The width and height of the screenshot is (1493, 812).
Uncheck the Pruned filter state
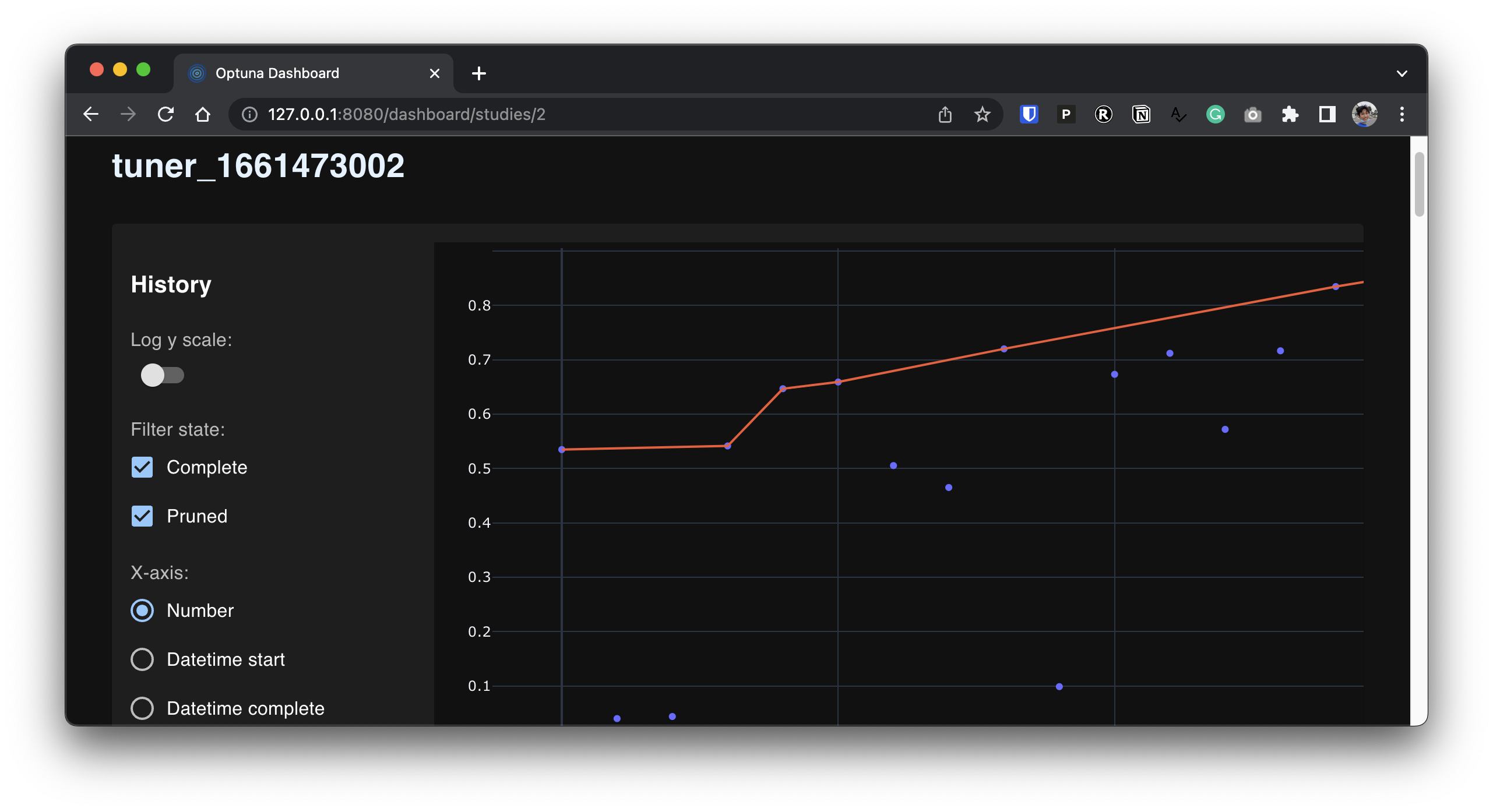coord(142,516)
